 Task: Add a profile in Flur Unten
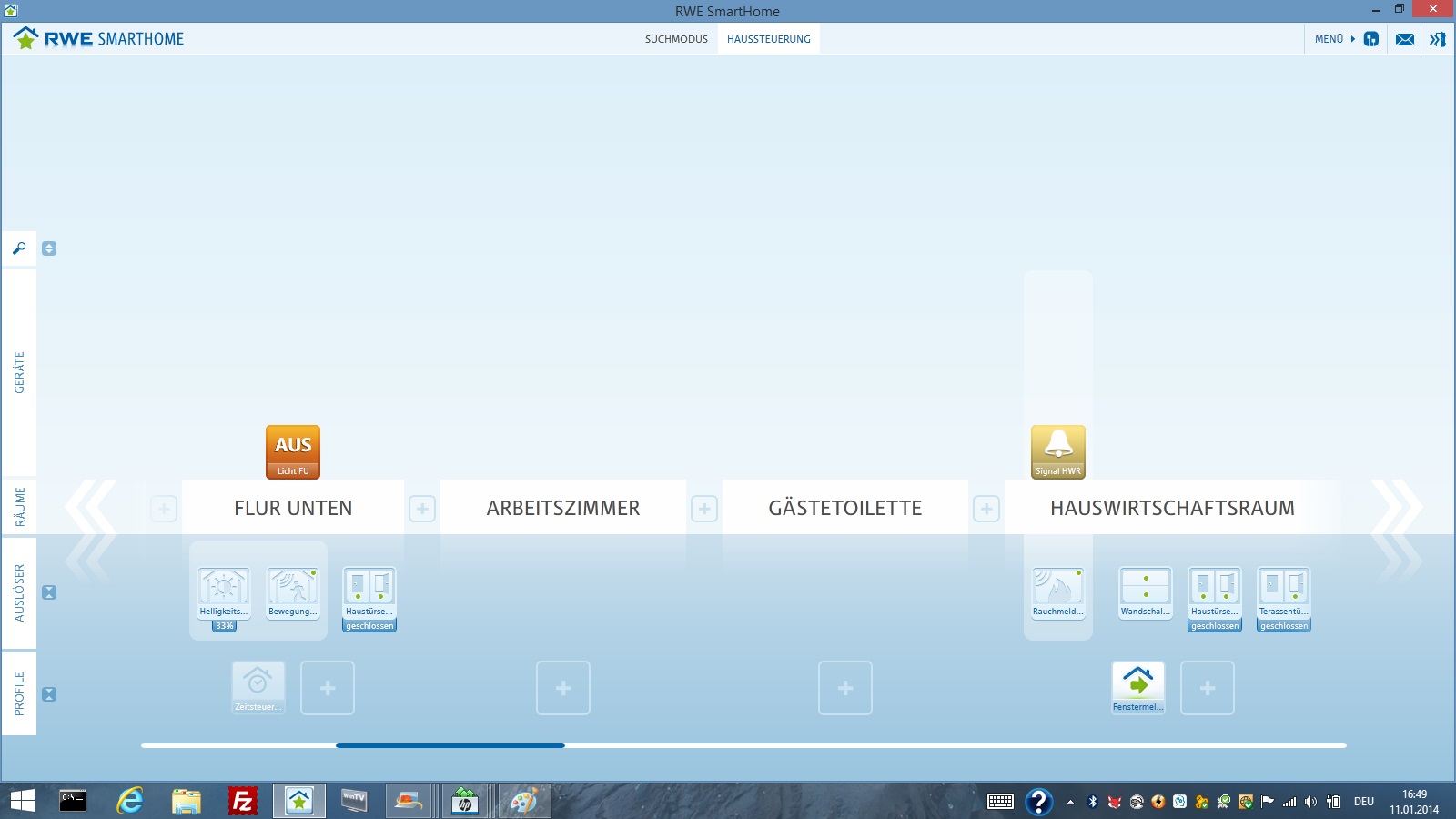coord(328,688)
